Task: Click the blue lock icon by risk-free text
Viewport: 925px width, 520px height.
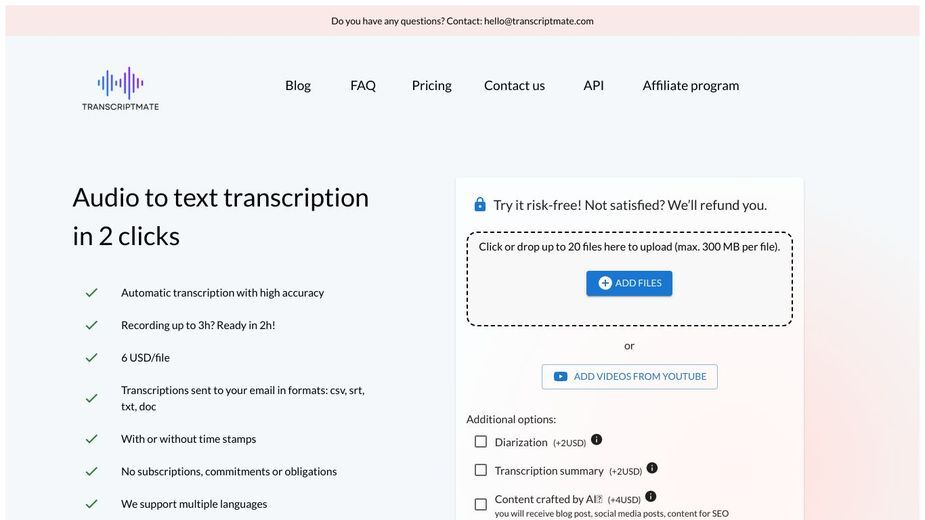Action: click(480, 204)
